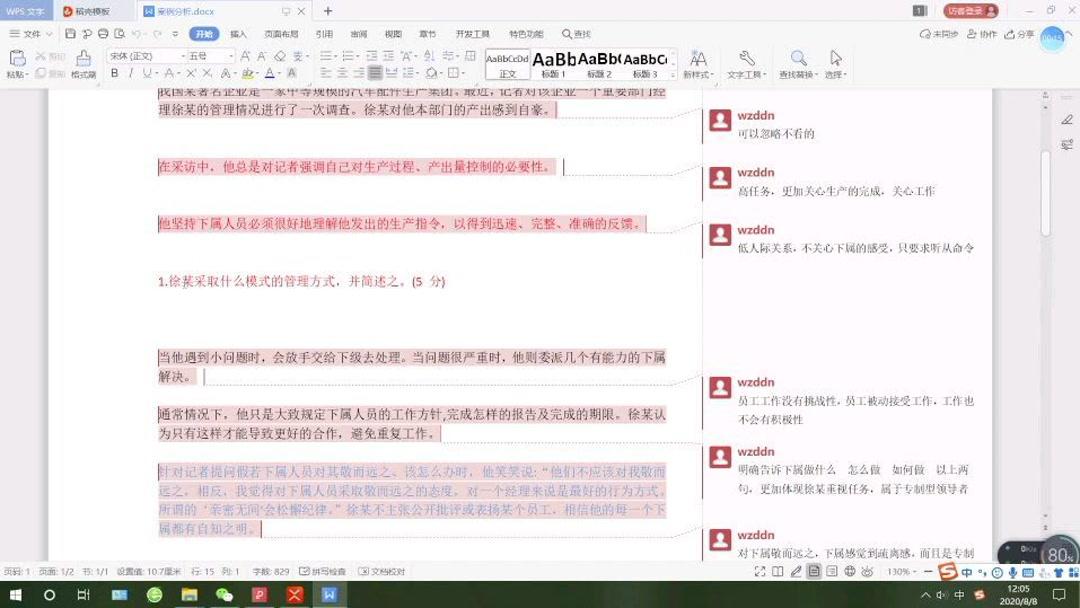Click the 协作 collaborate button
Image resolution: width=1080 pixels, height=608 pixels.
pos(983,33)
